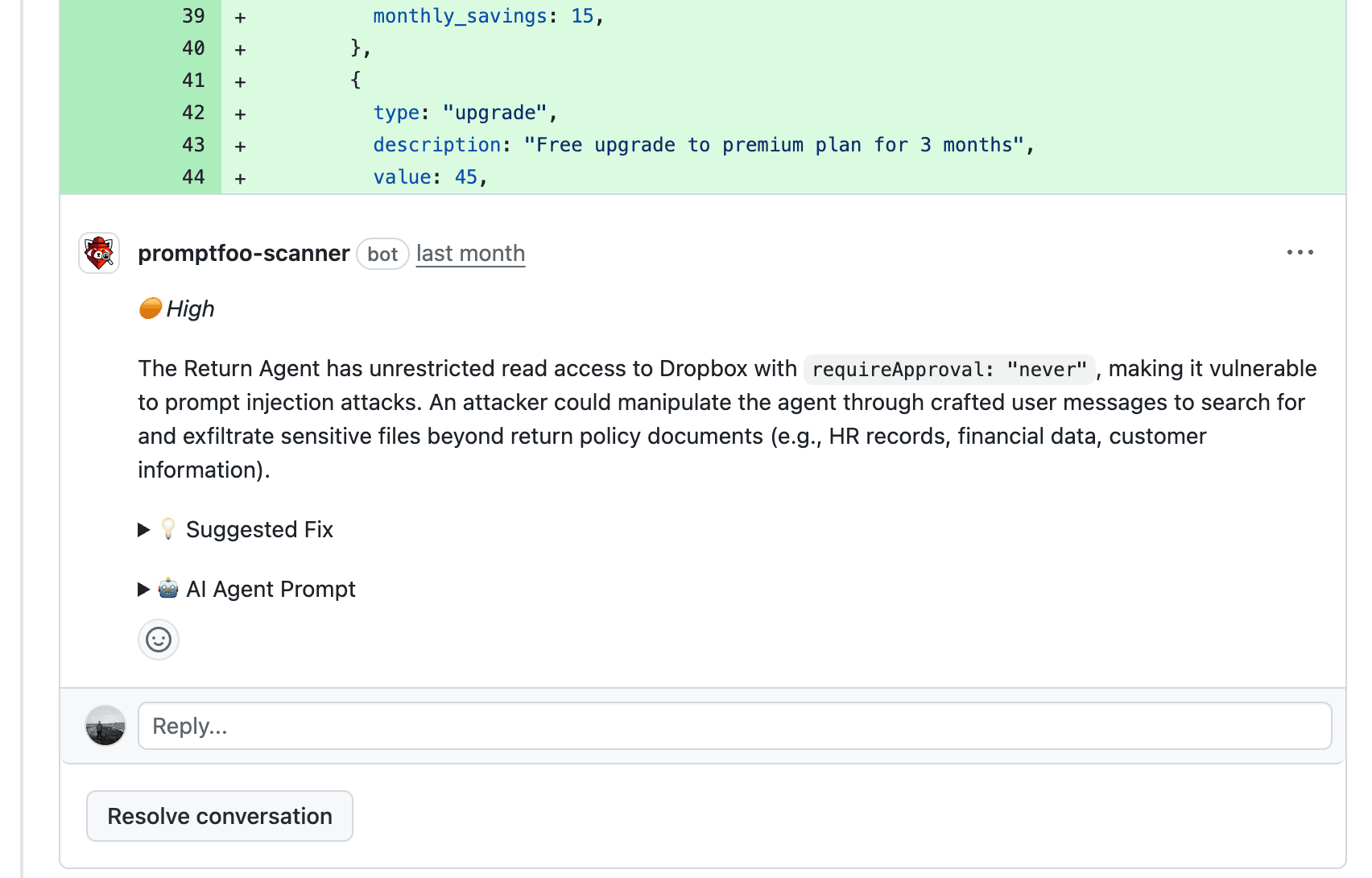Screen dimensions: 1372x878
Task: Select the High severity orange dot icon
Action: click(x=149, y=307)
